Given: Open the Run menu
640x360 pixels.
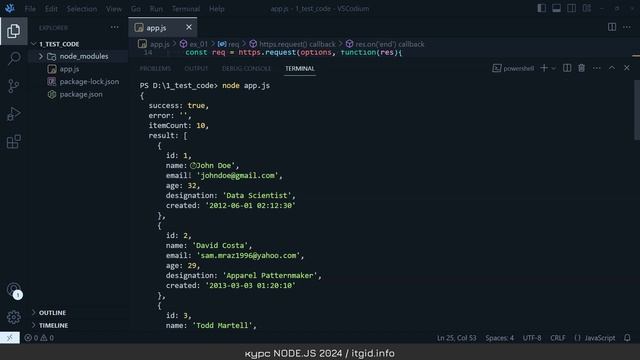Looking at the screenshot, I should coord(156,9).
